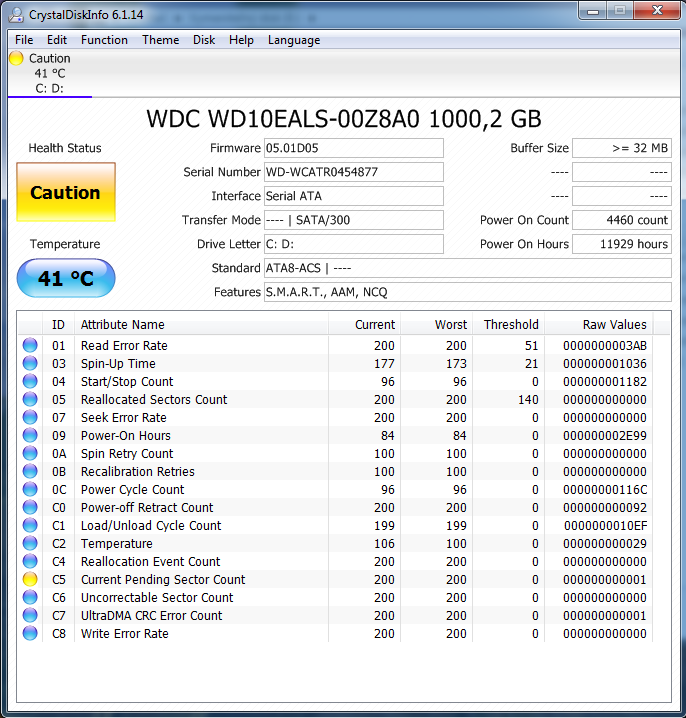Select the Reallocated Sectors Count row name
This screenshot has height=718, width=686.
tap(154, 400)
